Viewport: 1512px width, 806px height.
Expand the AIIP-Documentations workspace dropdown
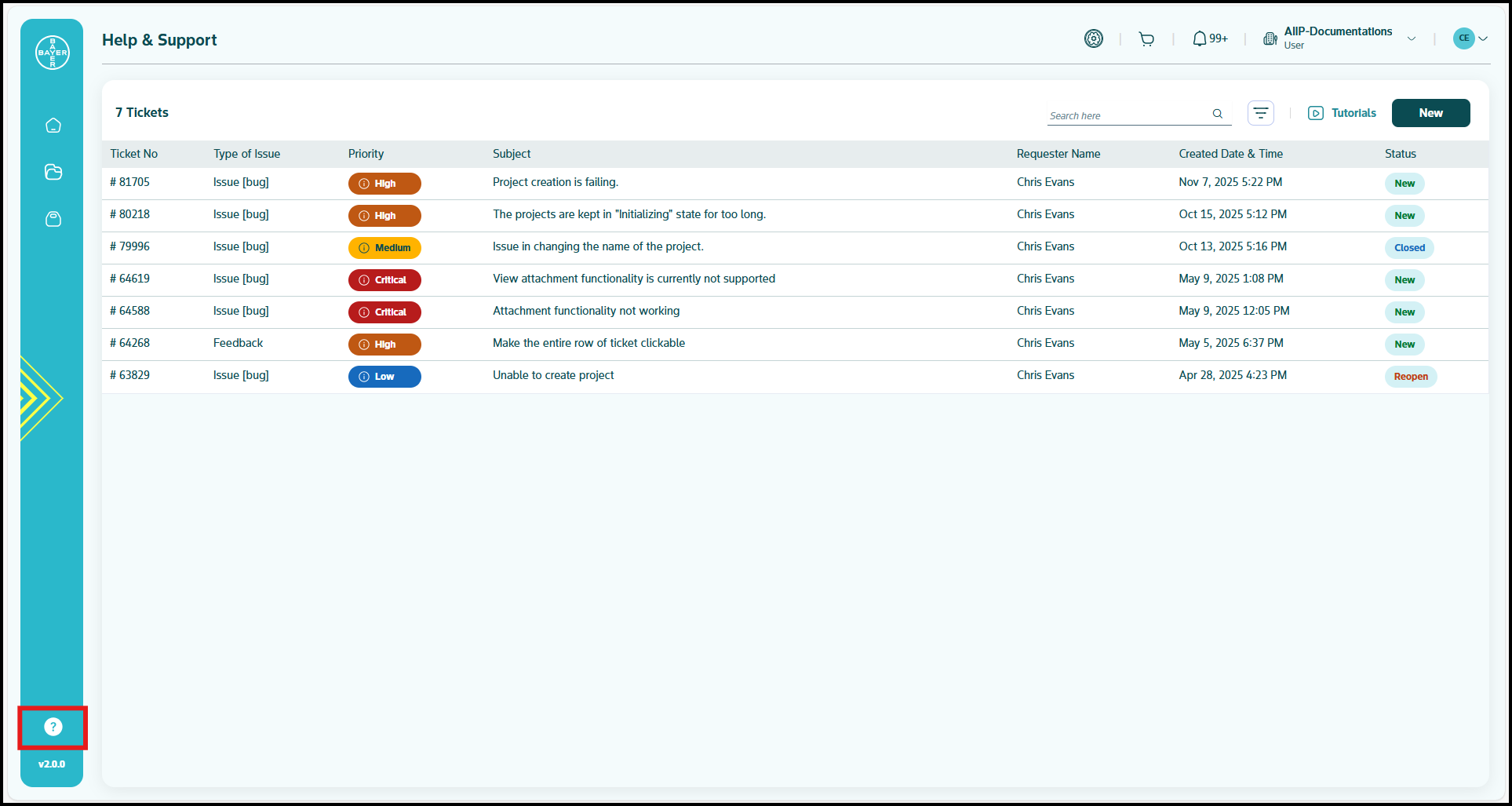pos(1411,38)
